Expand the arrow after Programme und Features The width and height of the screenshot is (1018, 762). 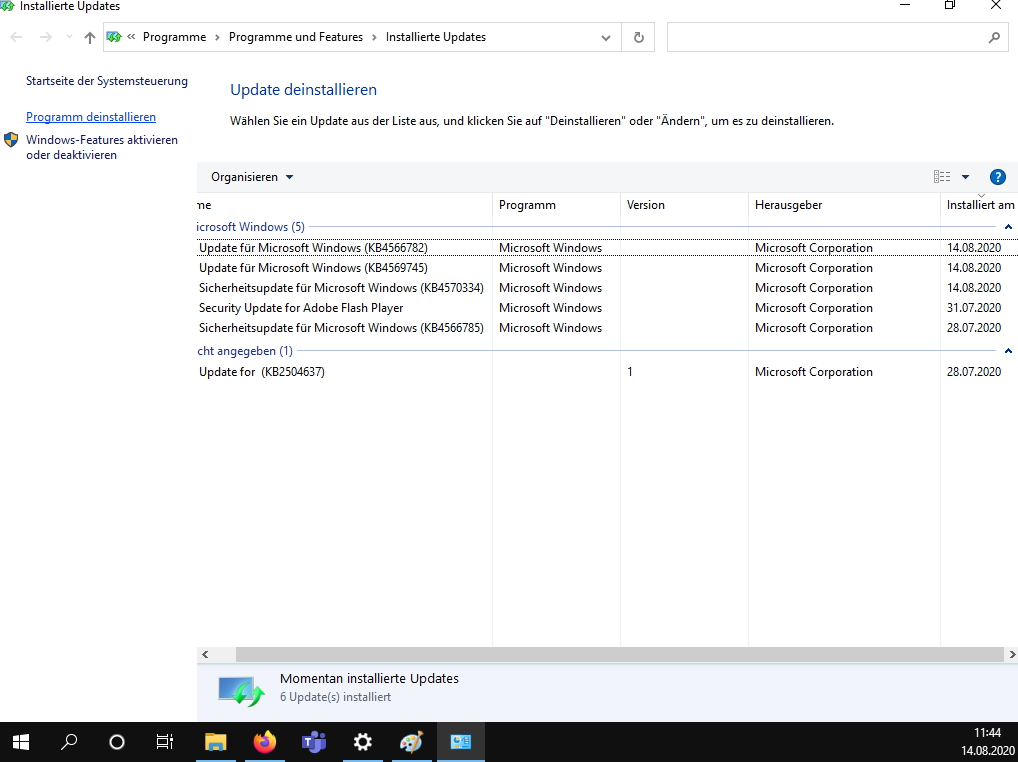click(374, 38)
